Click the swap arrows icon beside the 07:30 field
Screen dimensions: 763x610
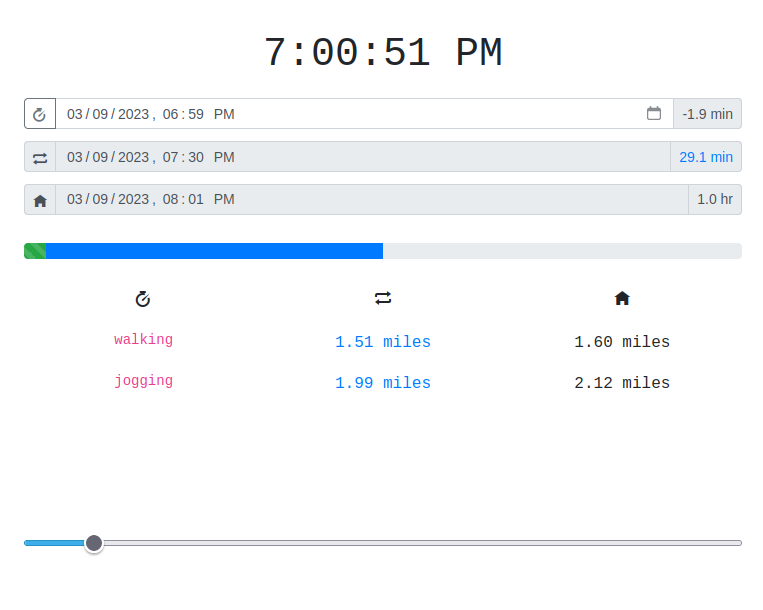[x=40, y=157]
